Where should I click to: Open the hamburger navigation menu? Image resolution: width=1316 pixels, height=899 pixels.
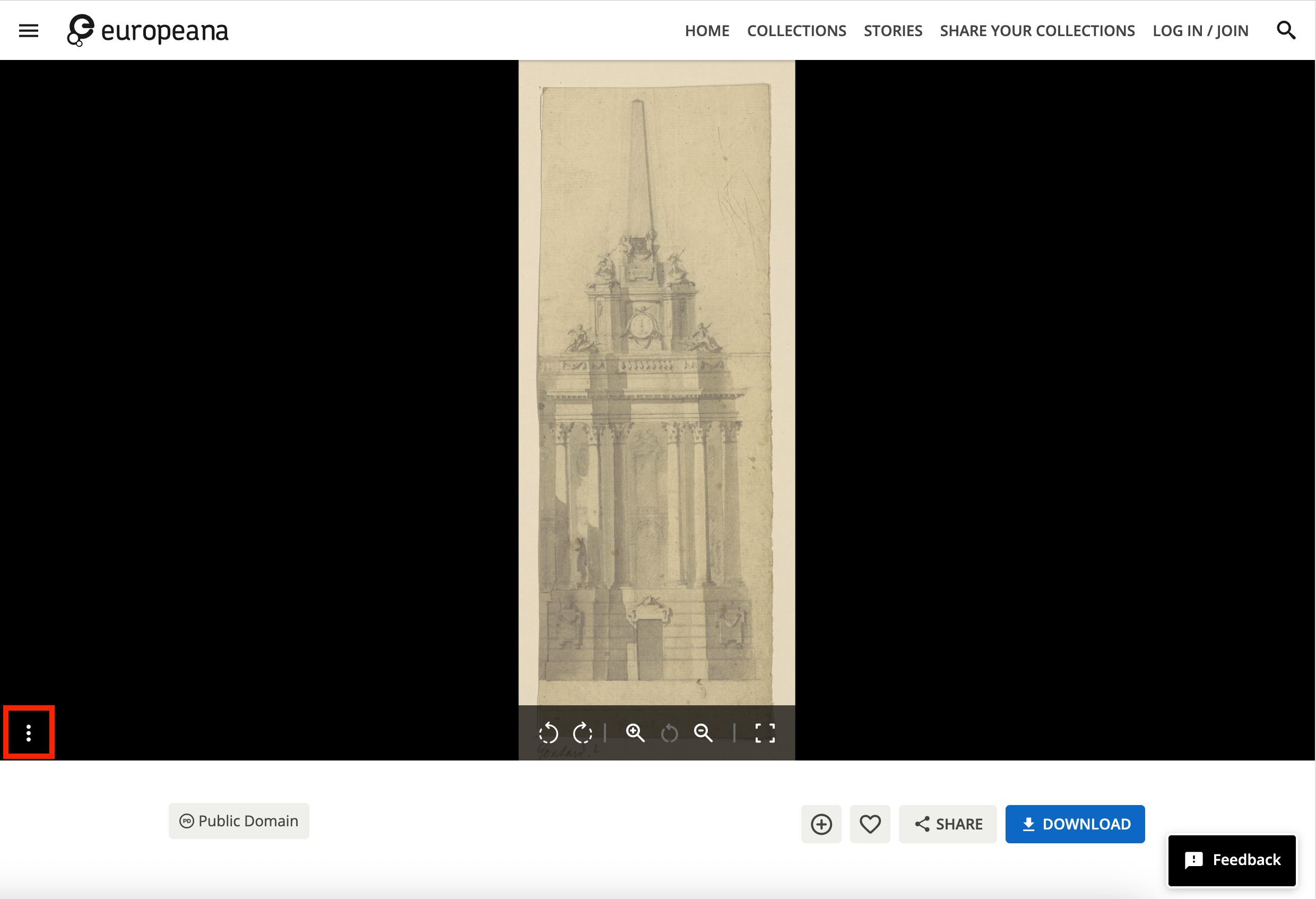(x=28, y=30)
